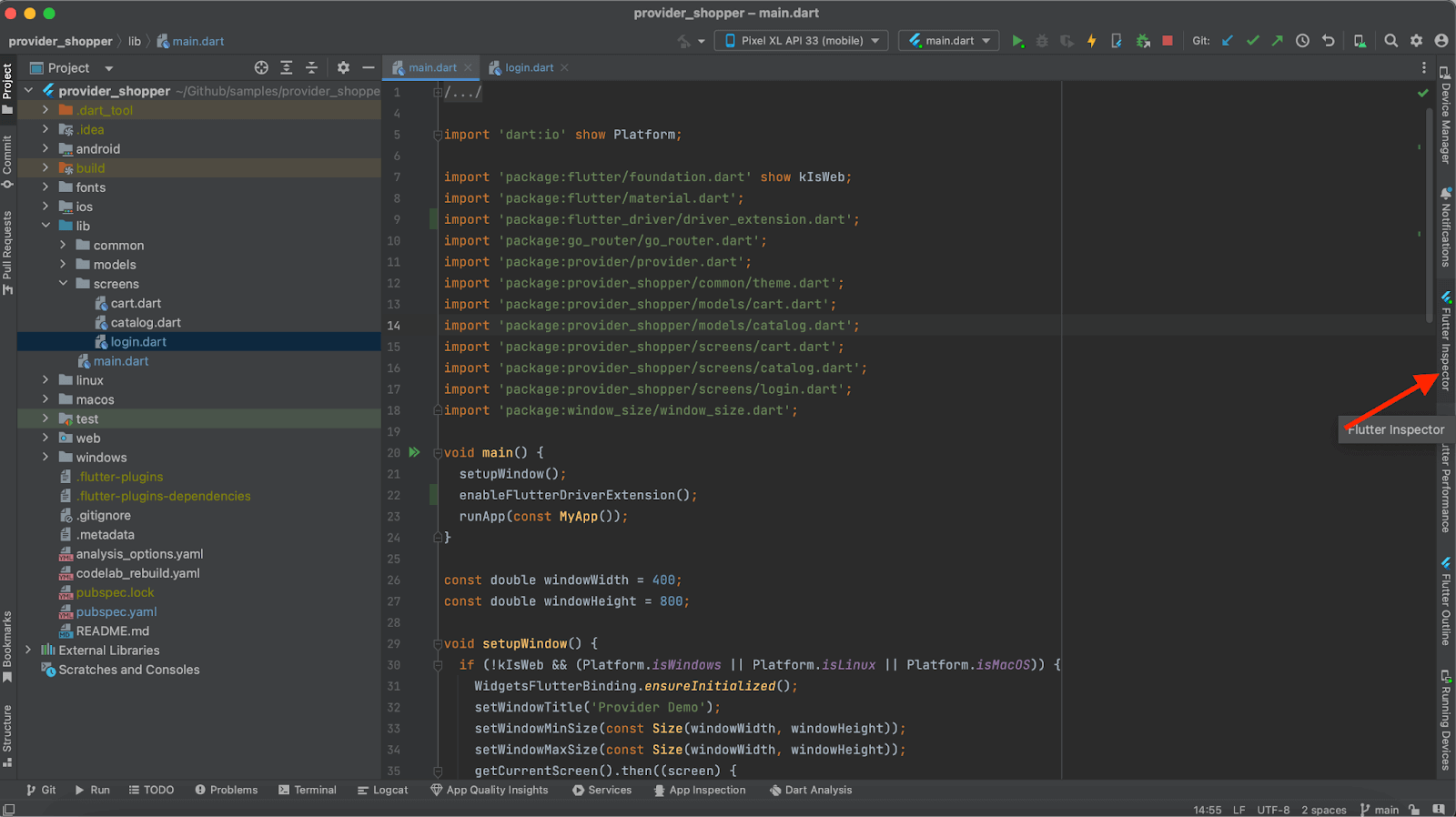Toggle tool window bars in status corner
The height and width of the screenshot is (817, 1456).
[x=8, y=809]
